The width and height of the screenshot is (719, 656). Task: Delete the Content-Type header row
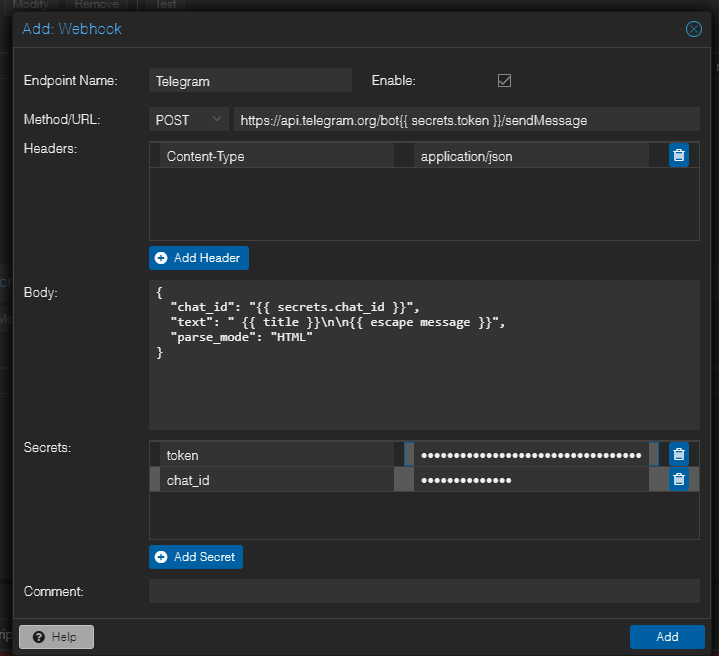[679, 155]
